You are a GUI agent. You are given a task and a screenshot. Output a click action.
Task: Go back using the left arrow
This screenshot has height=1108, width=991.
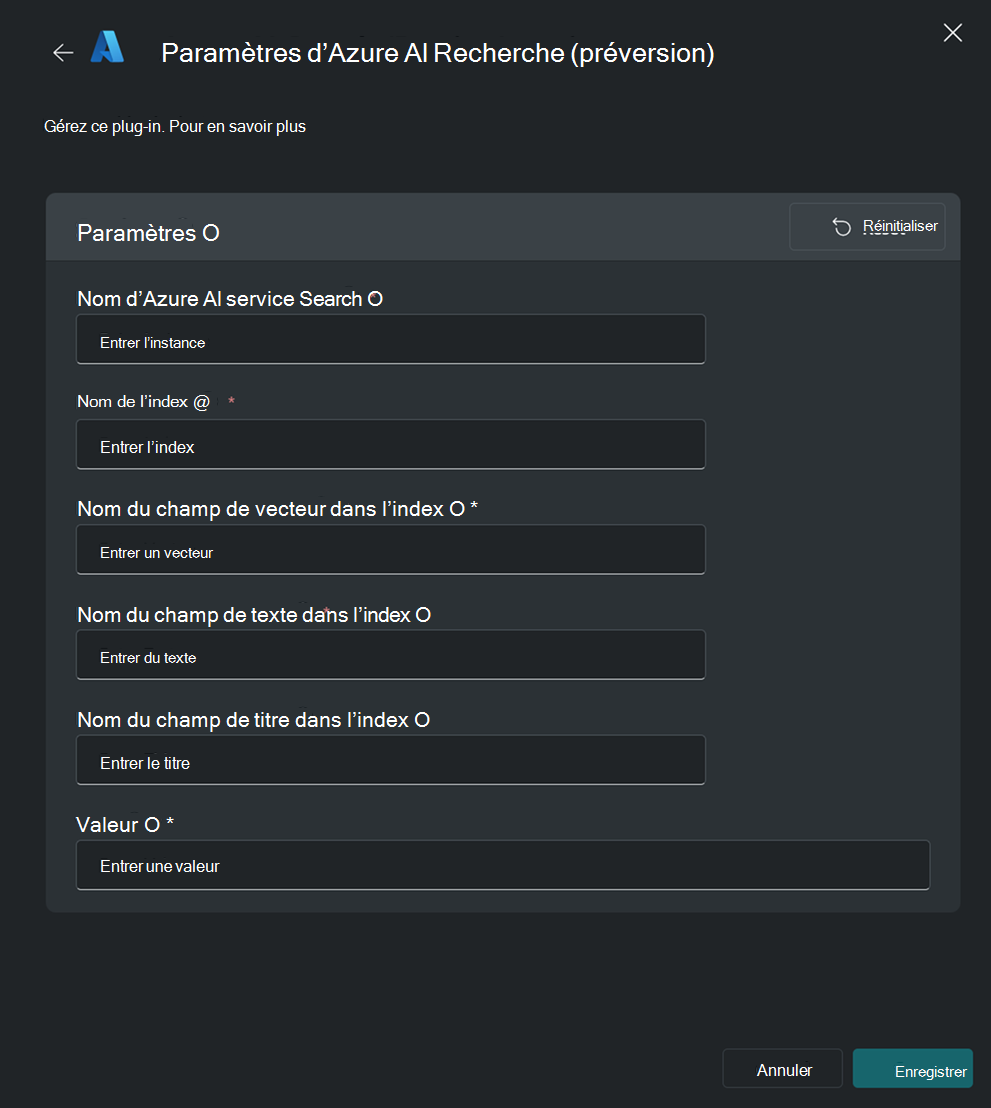tap(63, 53)
